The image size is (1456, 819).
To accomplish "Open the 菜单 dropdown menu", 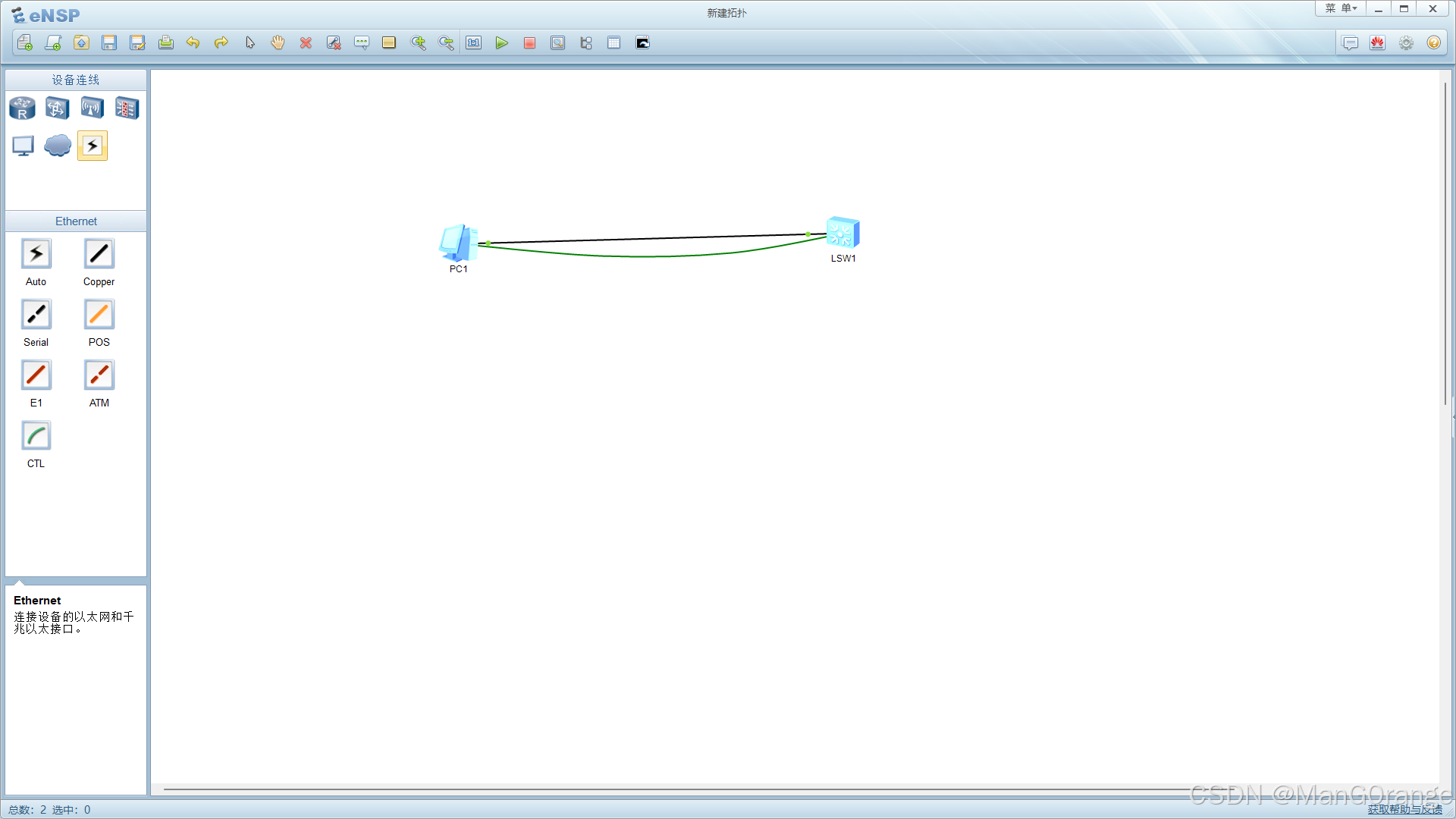I will [x=1340, y=8].
